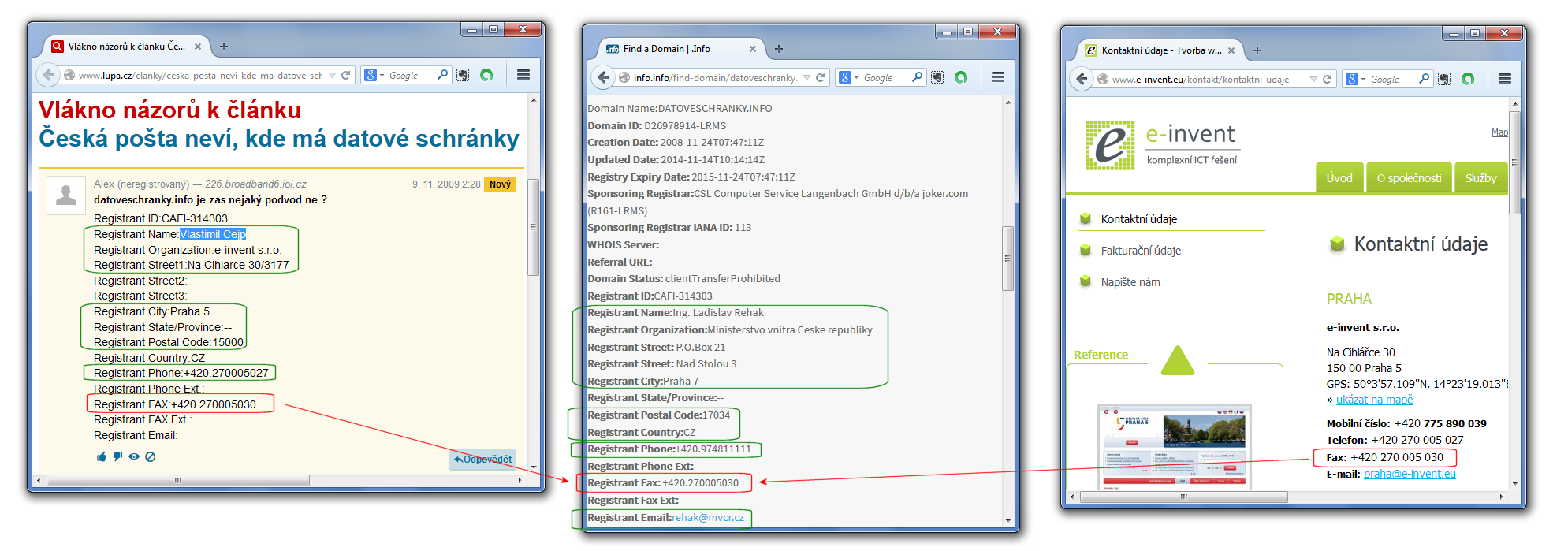Click the rehak@mvcr.cz email link
The image size is (1568, 551).
coord(708,518)
